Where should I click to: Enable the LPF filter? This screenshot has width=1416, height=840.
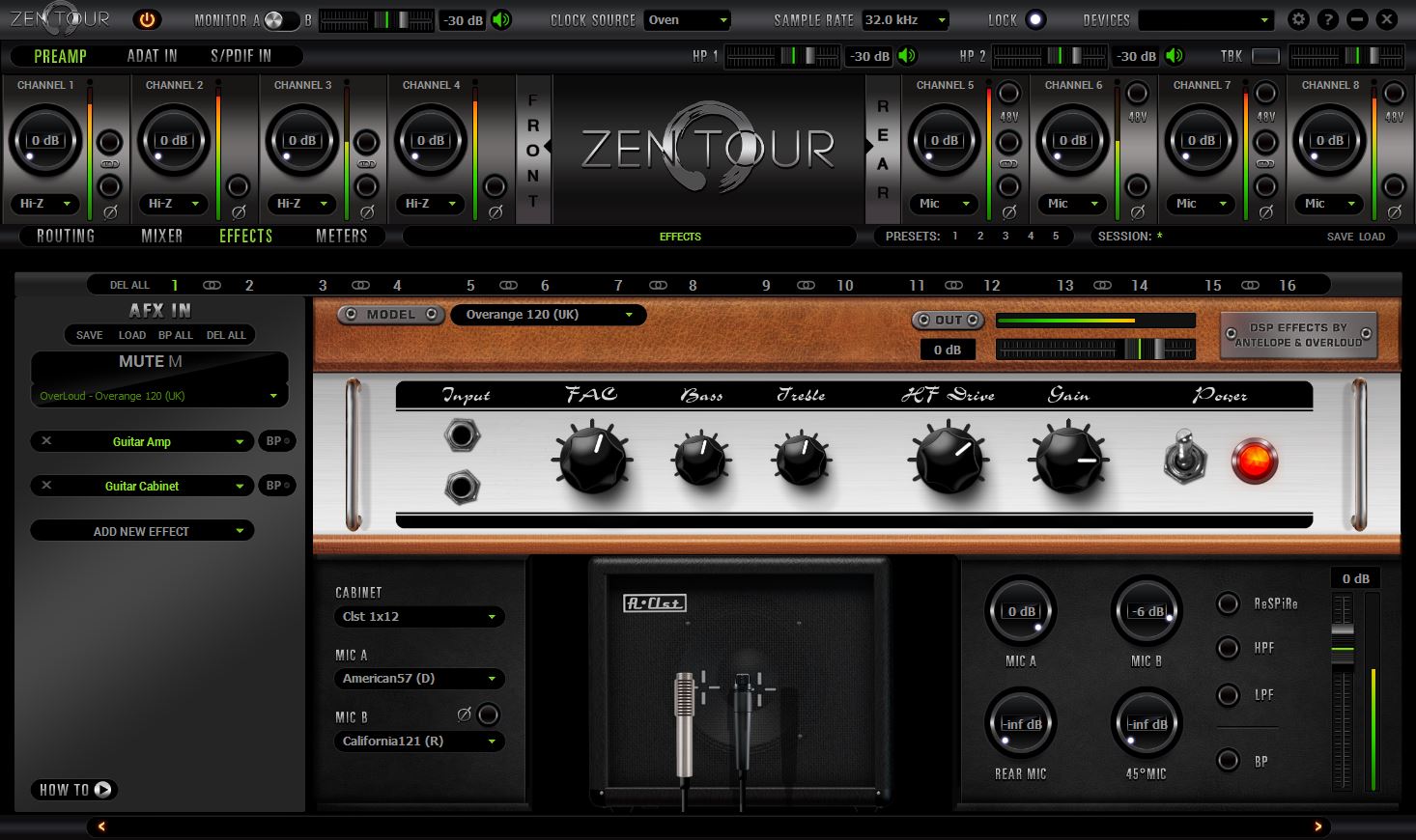[1228, 694]
